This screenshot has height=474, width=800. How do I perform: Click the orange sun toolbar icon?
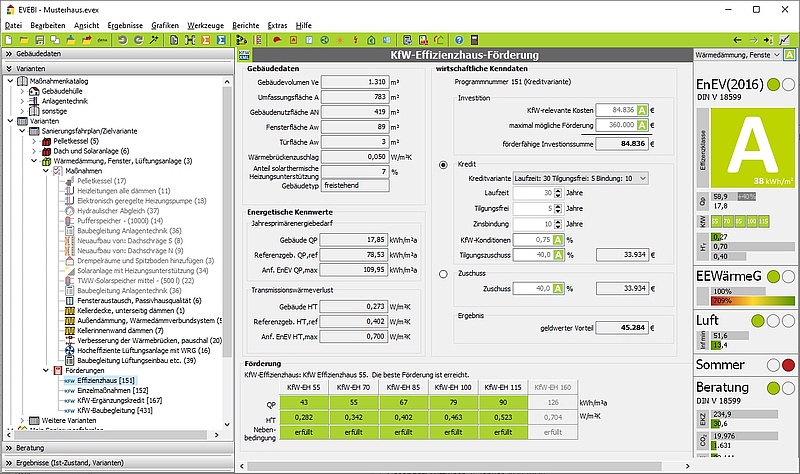(340, 40)
